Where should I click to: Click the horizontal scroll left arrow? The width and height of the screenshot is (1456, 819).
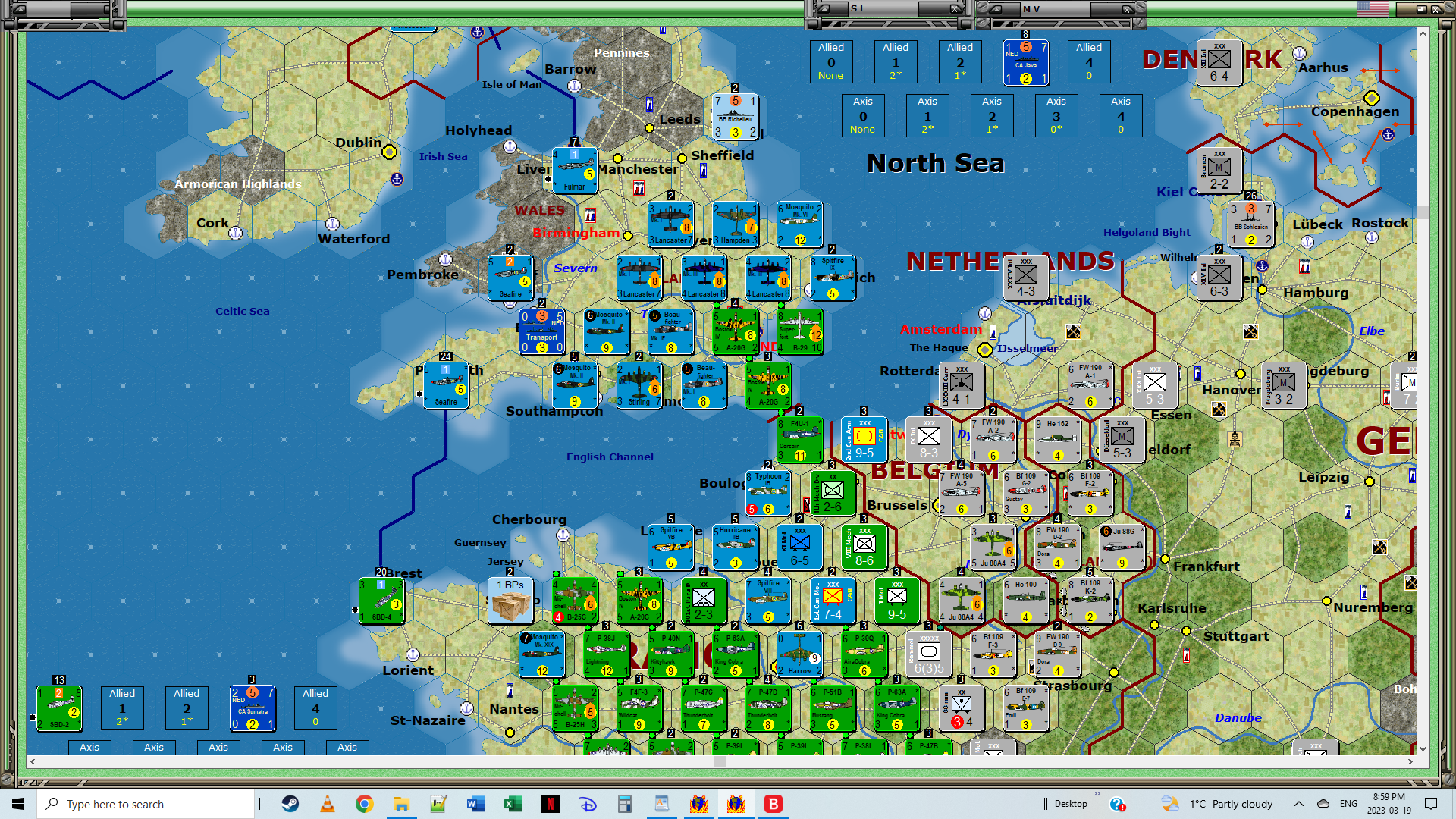[32, 761]
